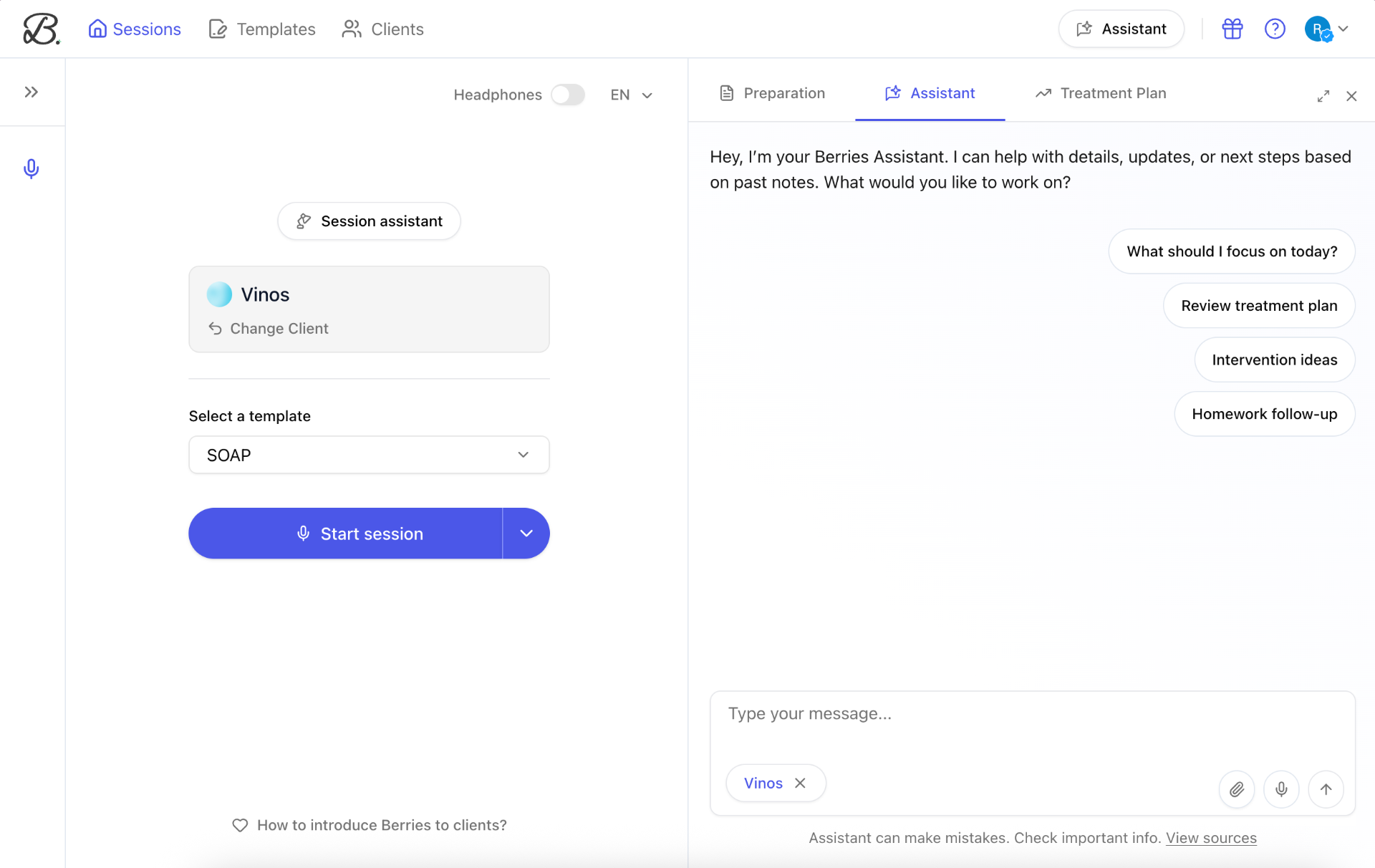Click Change Client link

pos(269,328)
